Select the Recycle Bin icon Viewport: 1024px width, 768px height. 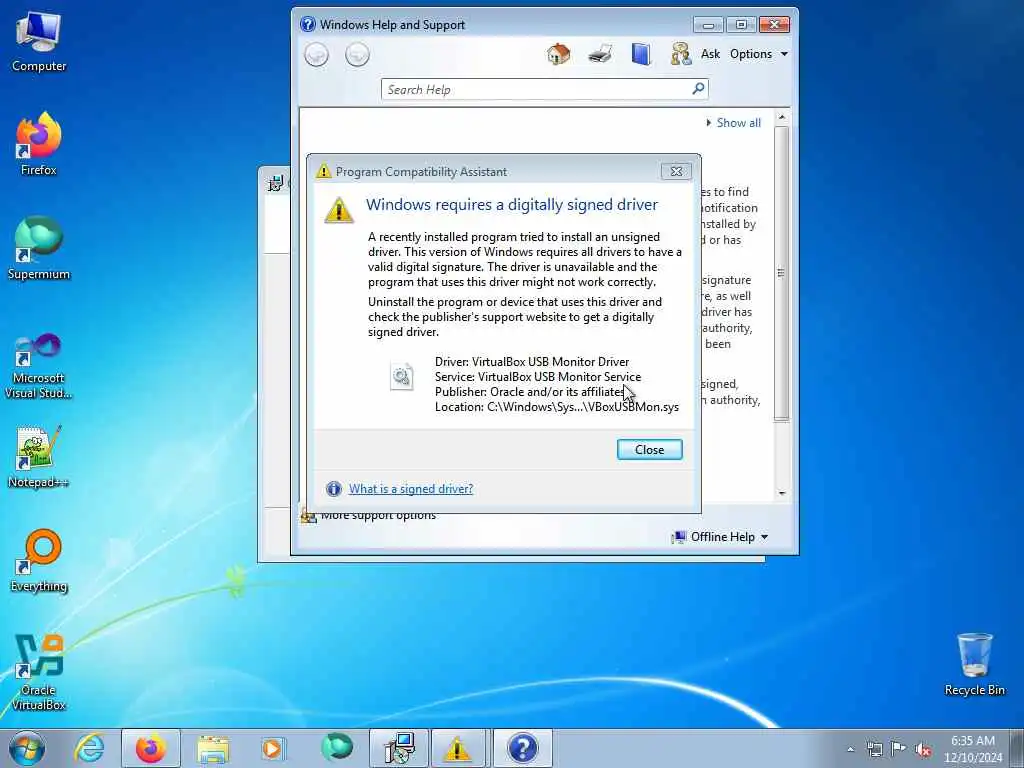974,664
